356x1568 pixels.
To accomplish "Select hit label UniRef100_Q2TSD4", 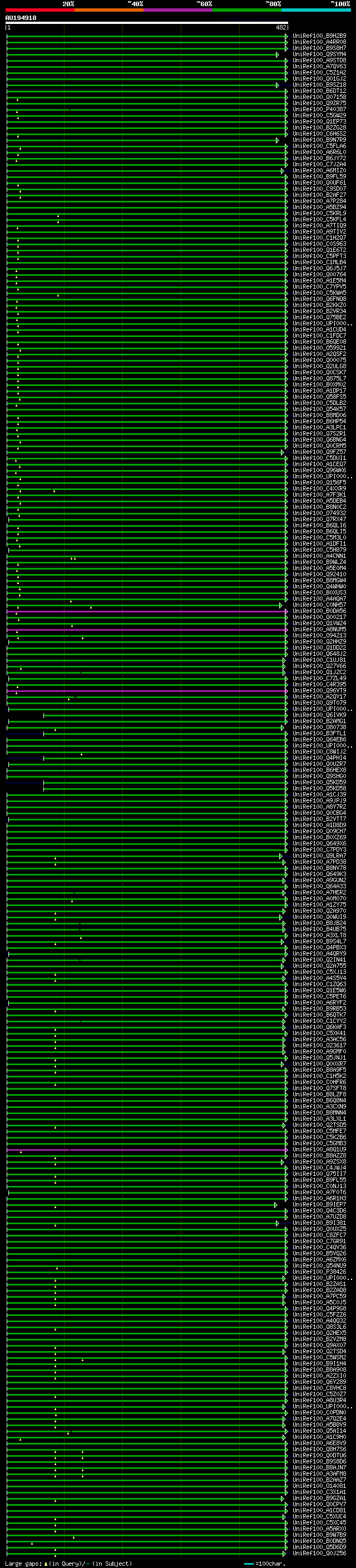I will click(319, 1351).
